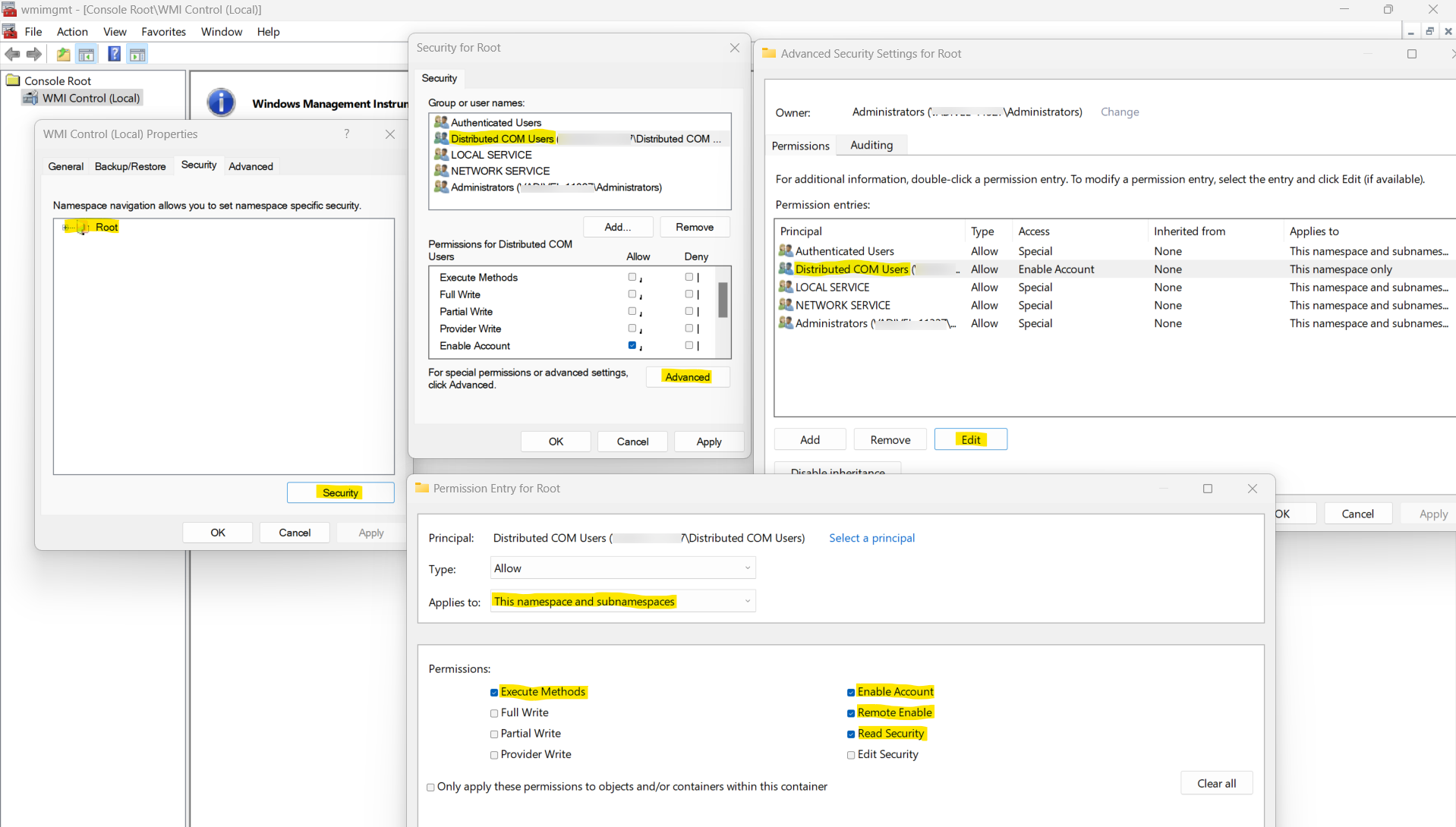Screen dimensions: 1456x827
Task: Select the NETWORK SERVICE permission entry row
Action: pos(843,305)
